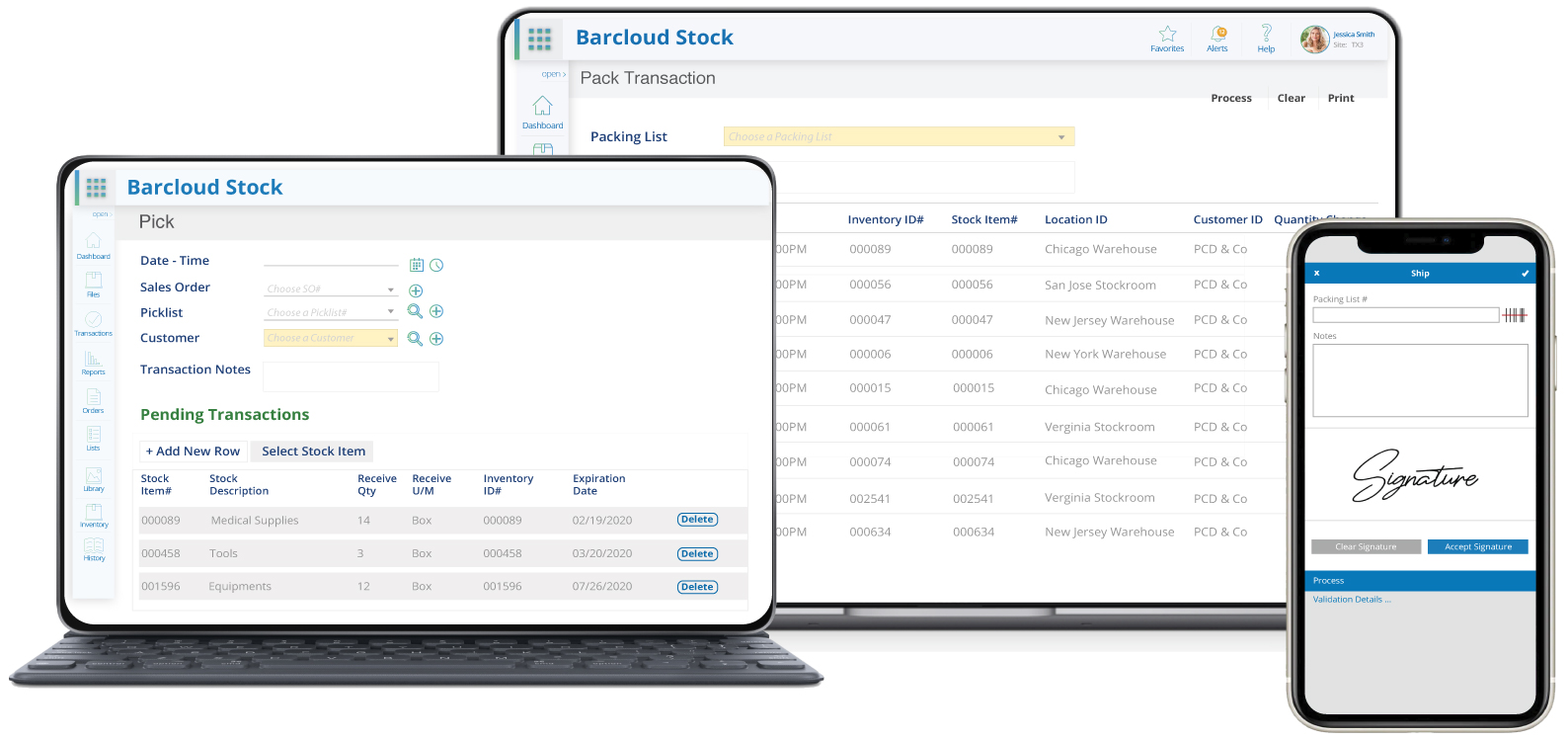Open Transactions in the tablet sidebar
The width and height of the screenshot is (1568, 740).
click(x=93, y=324)
